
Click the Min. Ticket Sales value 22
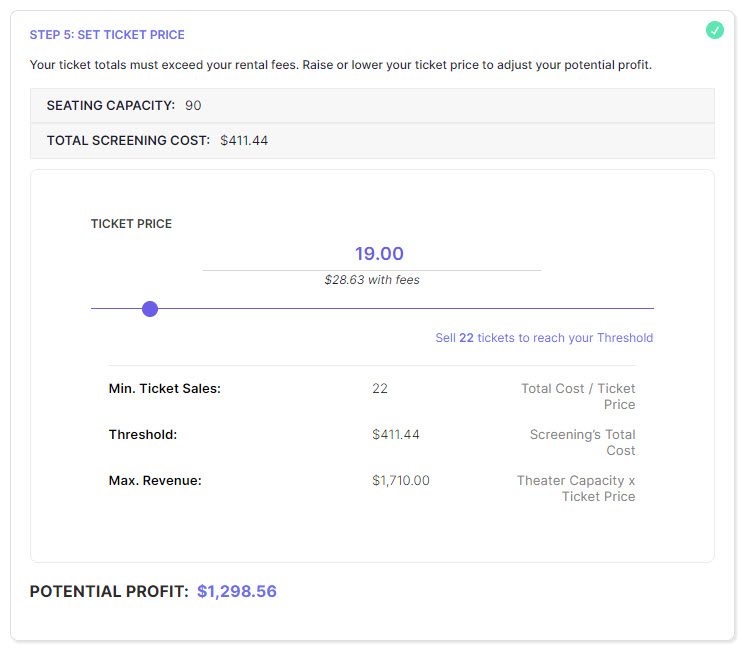(x=380, y=389)
